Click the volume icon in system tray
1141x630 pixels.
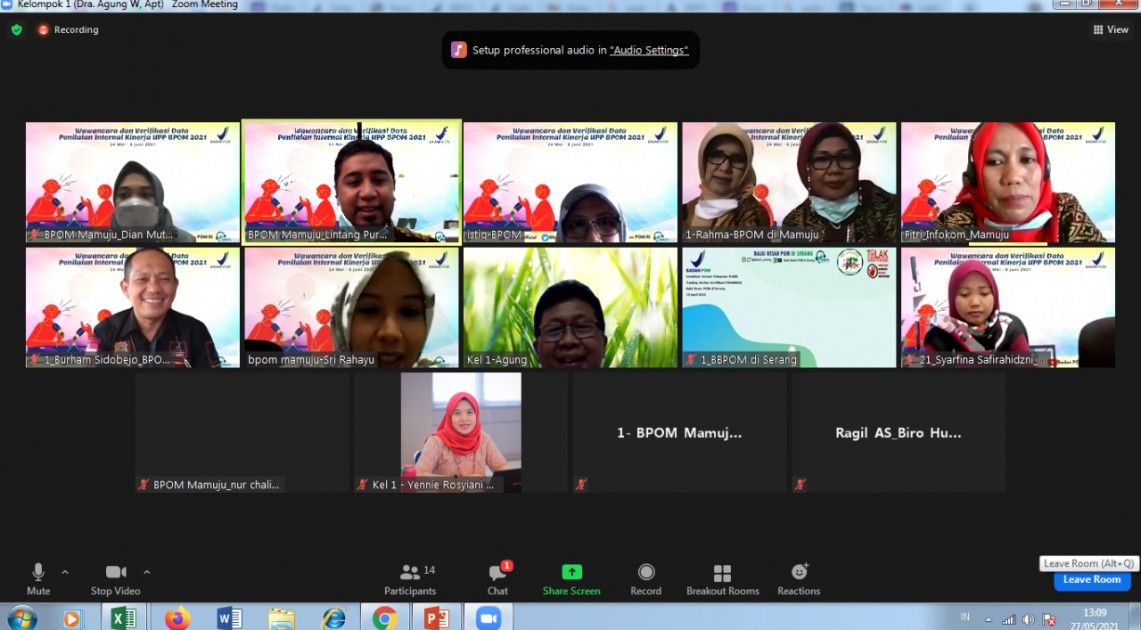[1027, 619]
